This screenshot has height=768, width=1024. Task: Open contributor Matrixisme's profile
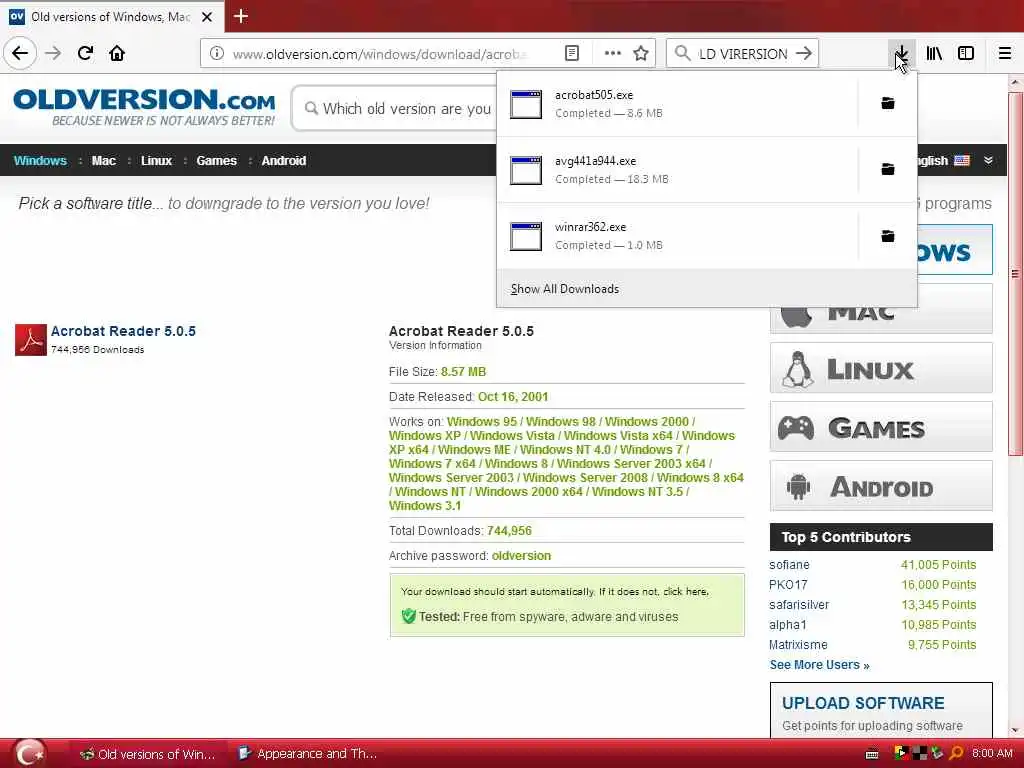pyautogui.click(x=798, y=645)
